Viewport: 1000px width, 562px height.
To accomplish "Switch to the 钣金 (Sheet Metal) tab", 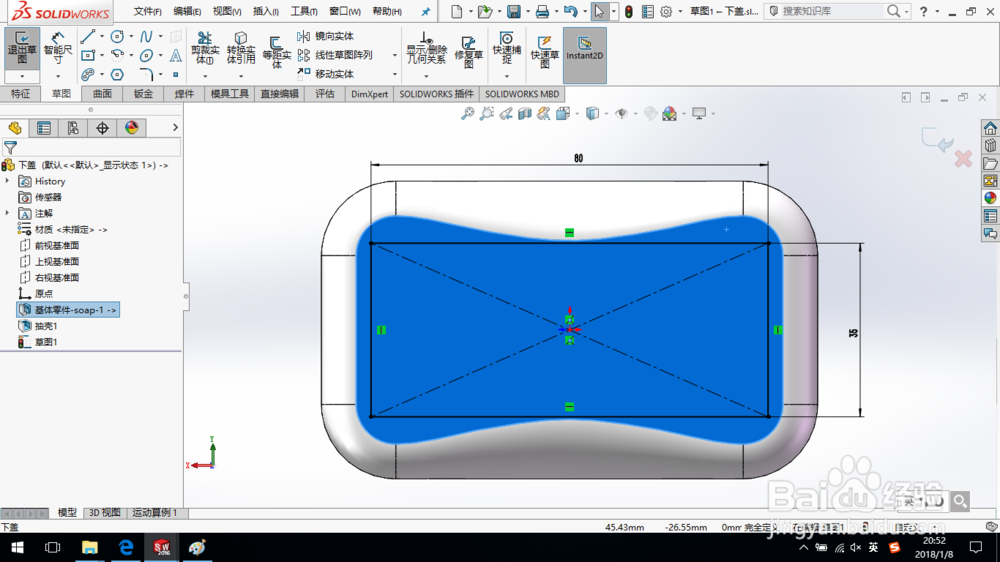I will pos(143,94).
